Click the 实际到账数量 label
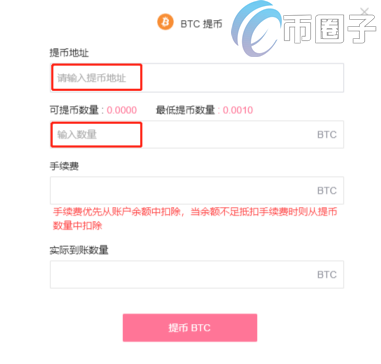The height and width of the screenshot is (364, 381). pos(79,250)
